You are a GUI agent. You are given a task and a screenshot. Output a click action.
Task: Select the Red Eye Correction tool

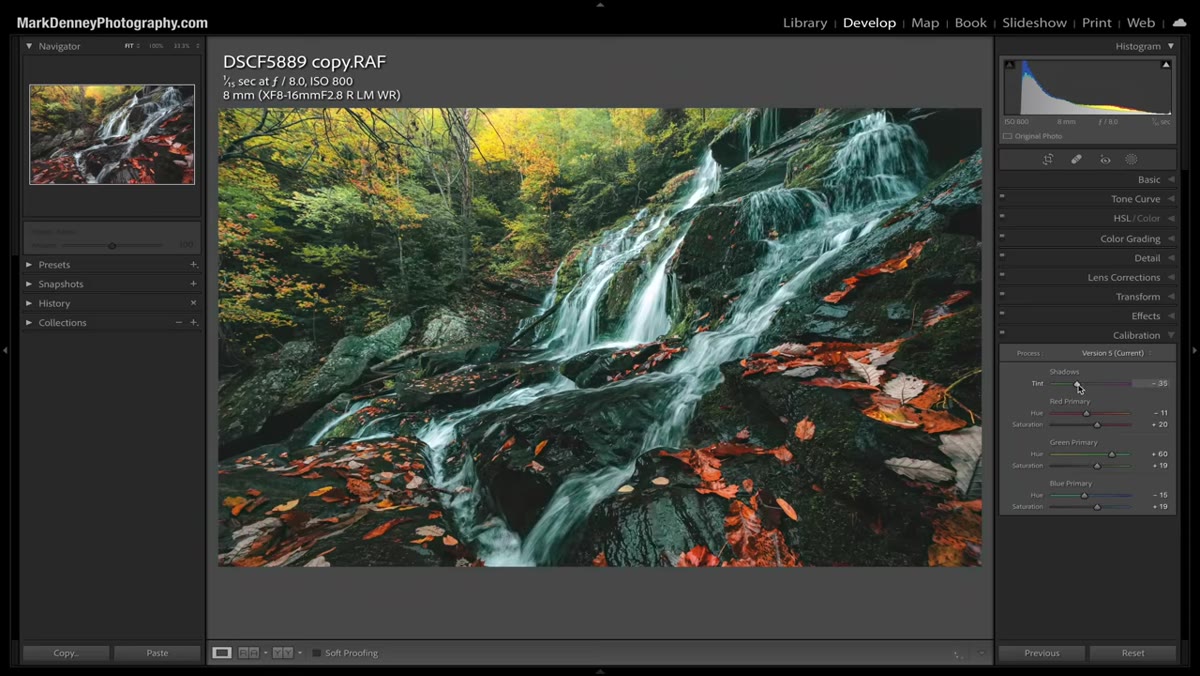1105,159
